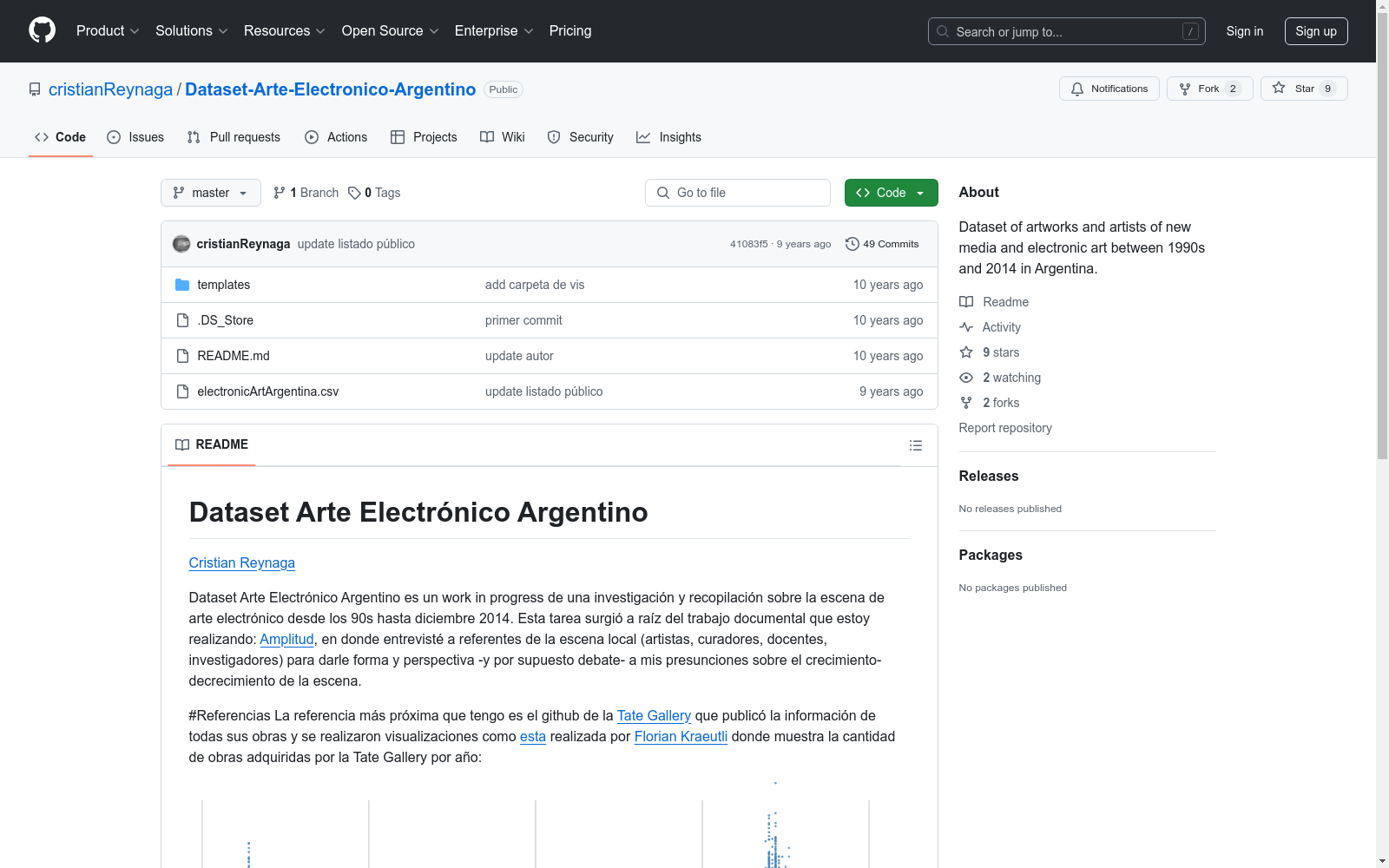Open the 'esta' visualization link
This screenshot has width=1389, height=868.
coord(533,736)
